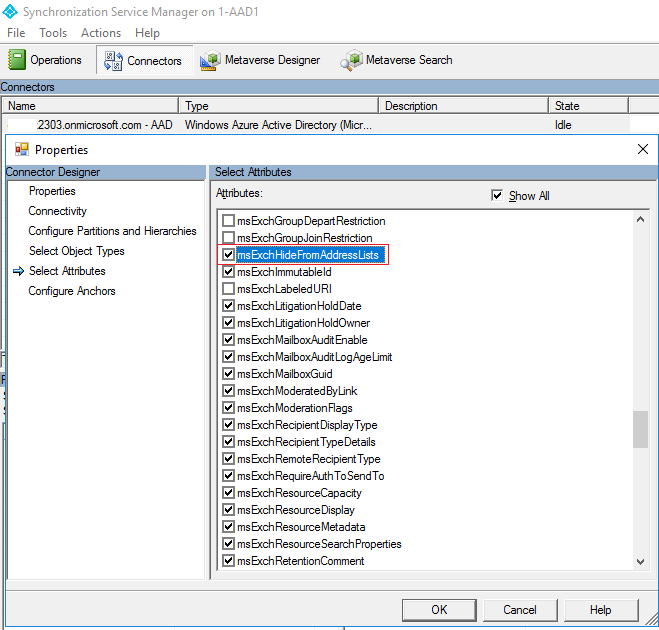Viewport: 659px width, 630px height.
Task: Check msExchGroupDepartRestriction attribute
Action: pos(228,221)
